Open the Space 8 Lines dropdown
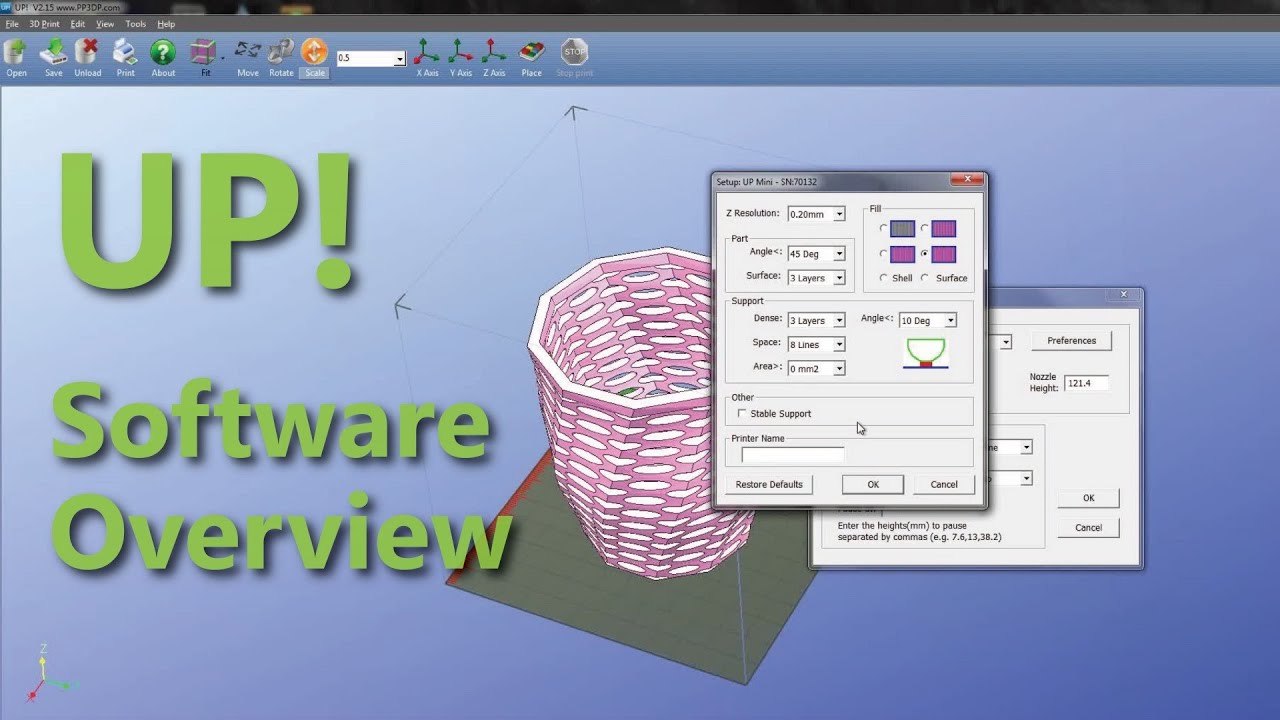 pos(839,344)
